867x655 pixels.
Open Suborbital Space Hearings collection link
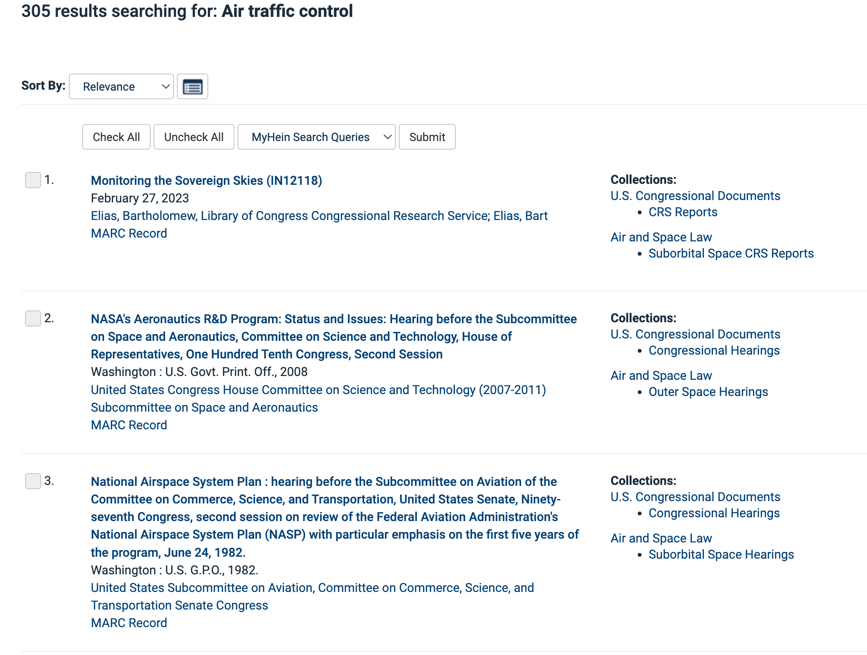pyautogui.click(x=721, y=555)
